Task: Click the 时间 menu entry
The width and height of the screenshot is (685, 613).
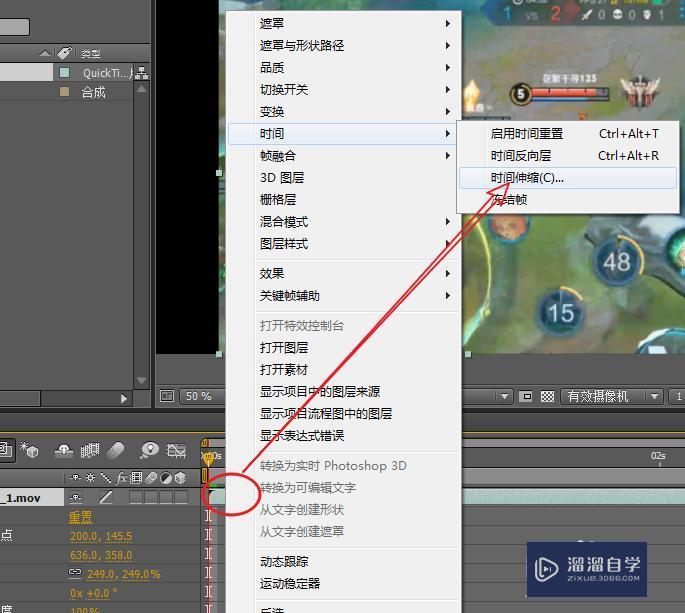Action: pos(343,134)
